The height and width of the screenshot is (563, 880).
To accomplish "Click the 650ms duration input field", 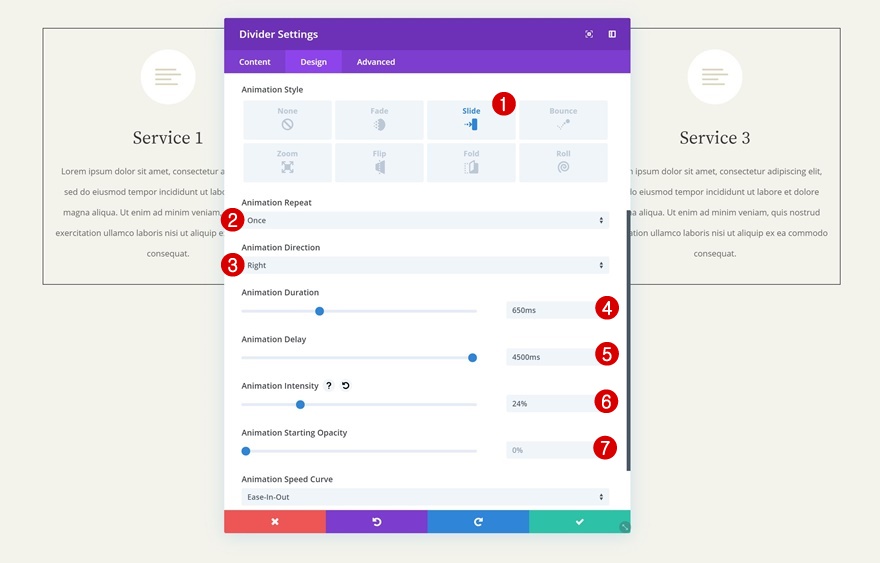I will 557,310.
